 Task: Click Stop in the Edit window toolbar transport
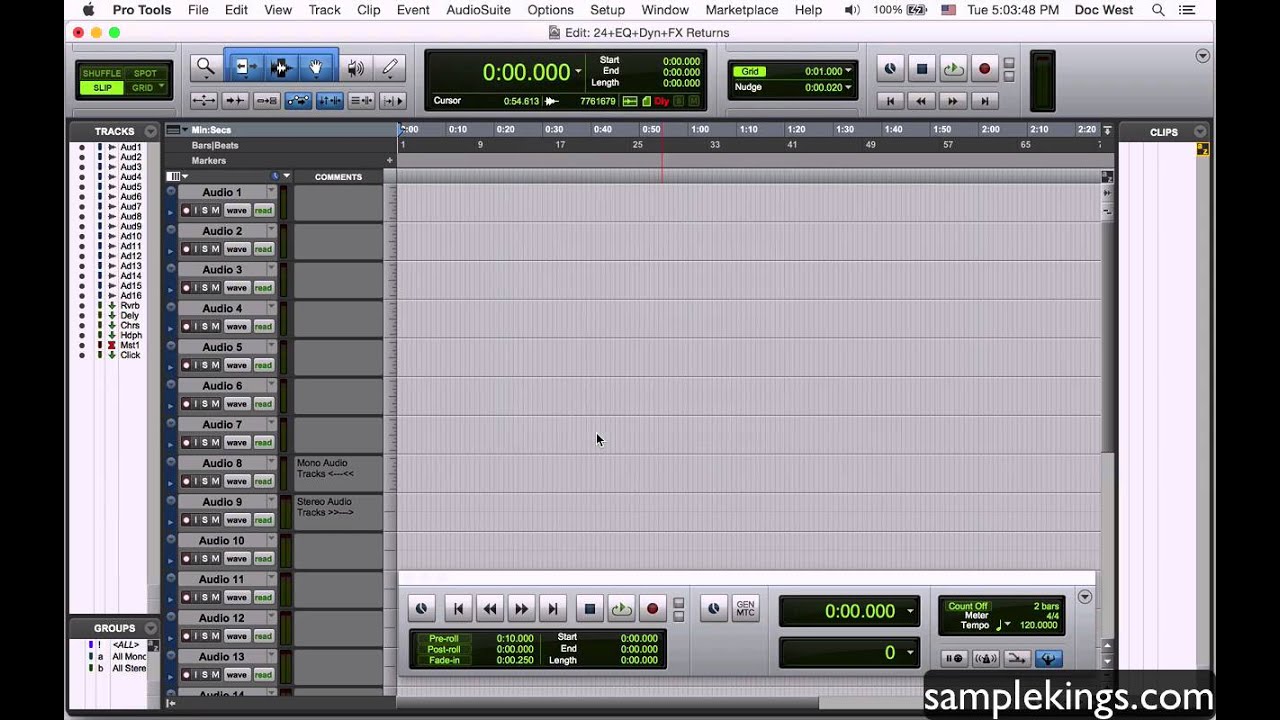tap(922, 69)
